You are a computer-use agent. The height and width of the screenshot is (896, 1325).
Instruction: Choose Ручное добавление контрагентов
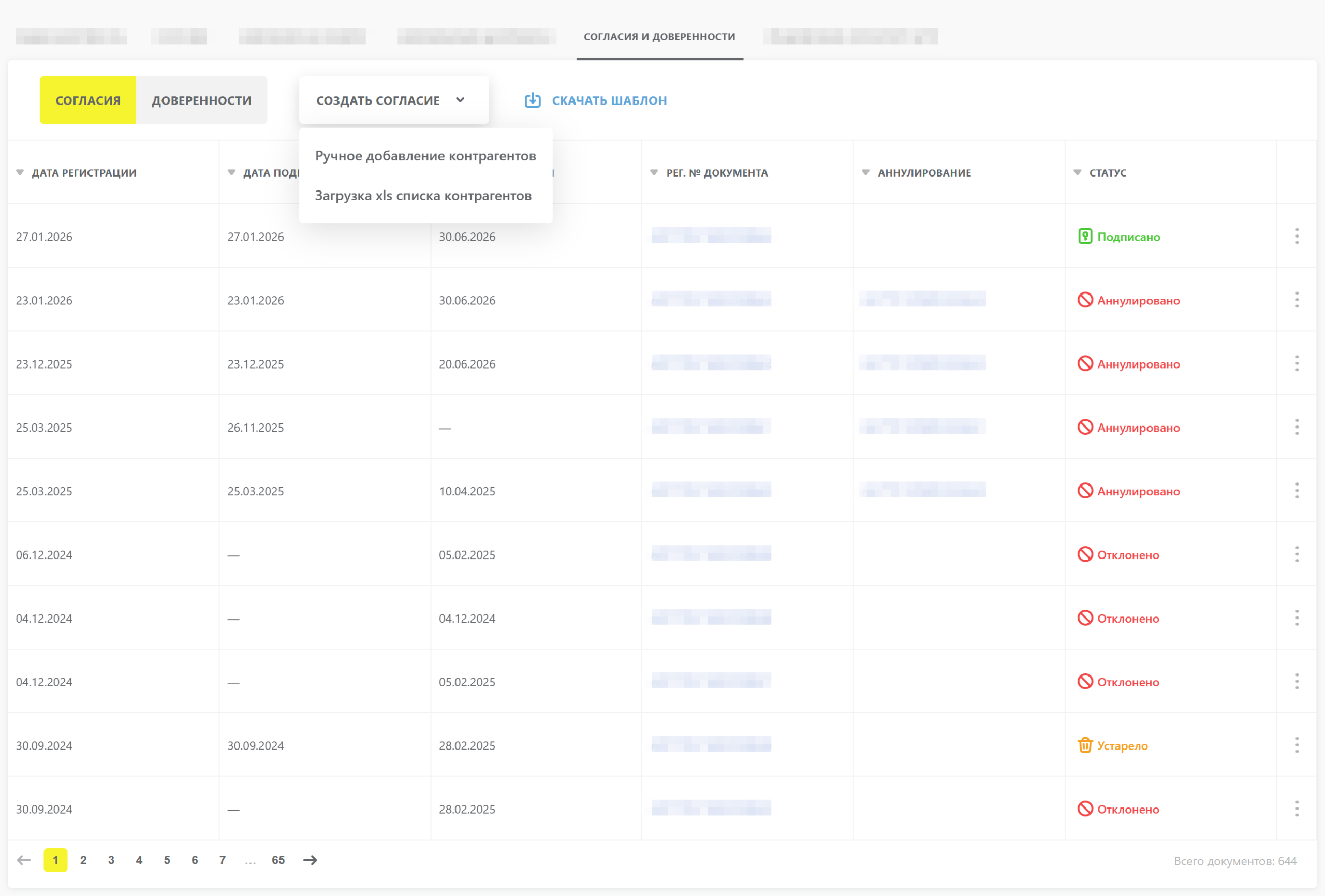coord(425,156)
